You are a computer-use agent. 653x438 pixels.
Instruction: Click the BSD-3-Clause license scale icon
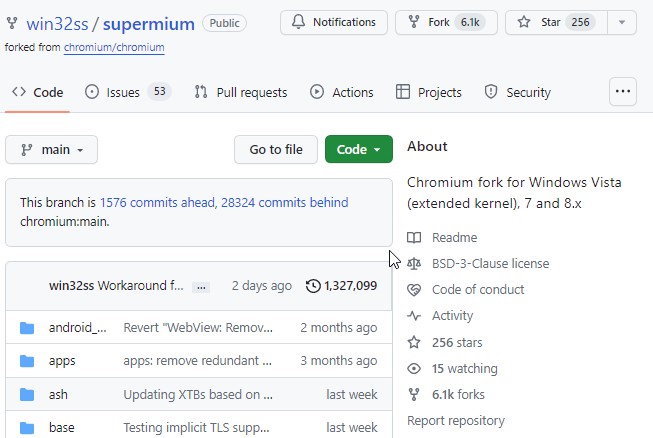pyautogui.click(x=414, y=264)
